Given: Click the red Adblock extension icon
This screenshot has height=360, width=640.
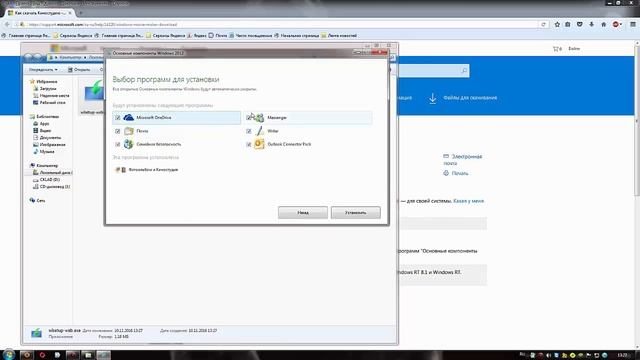Looking at the screenshot, I should [x=616, y=24].
